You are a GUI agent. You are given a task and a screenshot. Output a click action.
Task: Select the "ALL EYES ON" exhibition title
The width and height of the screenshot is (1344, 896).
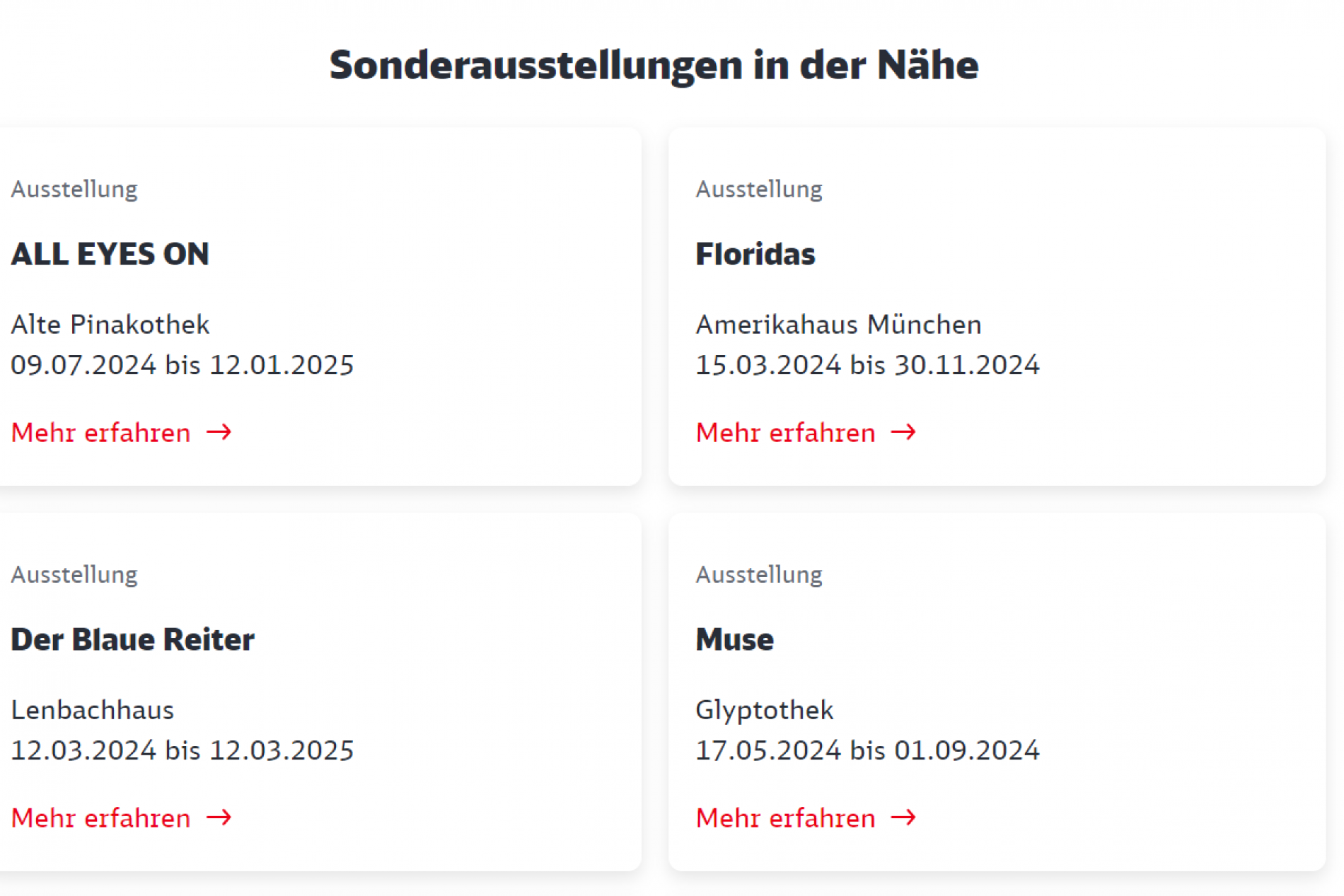(110, 254)
